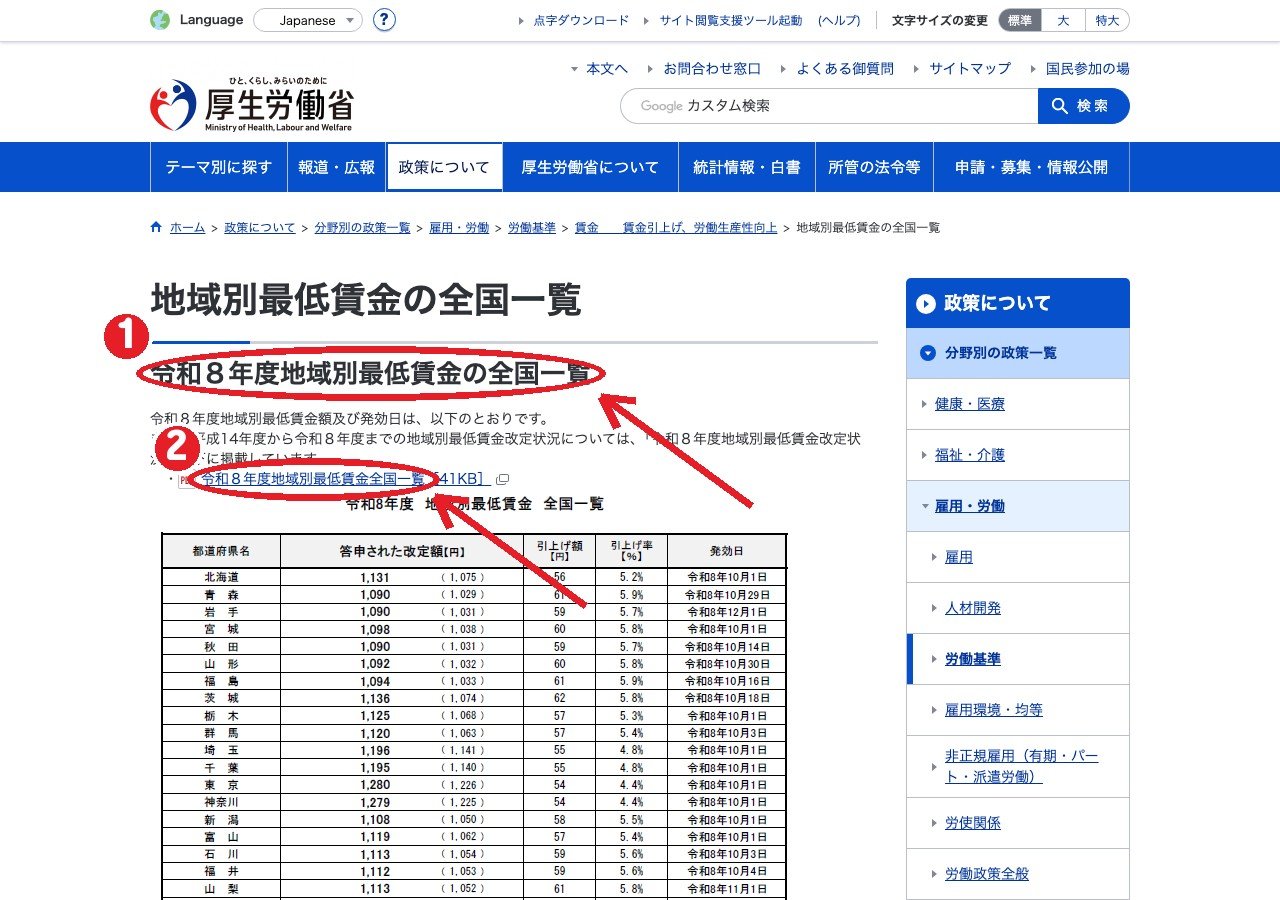
Task: Open 人材開発 sidebar sub-item
Action: (x=1018, y=608)
